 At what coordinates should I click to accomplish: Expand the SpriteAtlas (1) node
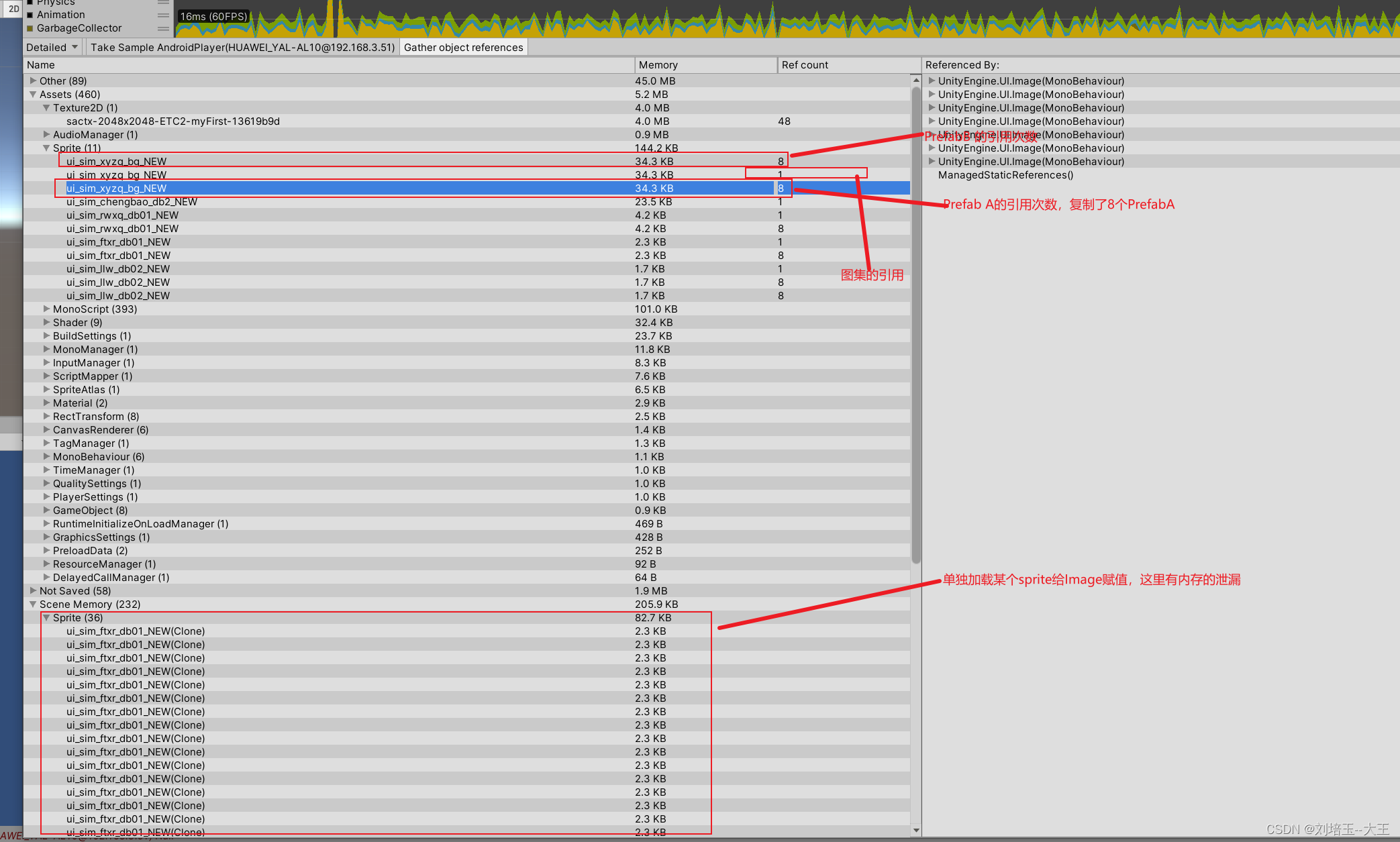click(x=46, y=389)
